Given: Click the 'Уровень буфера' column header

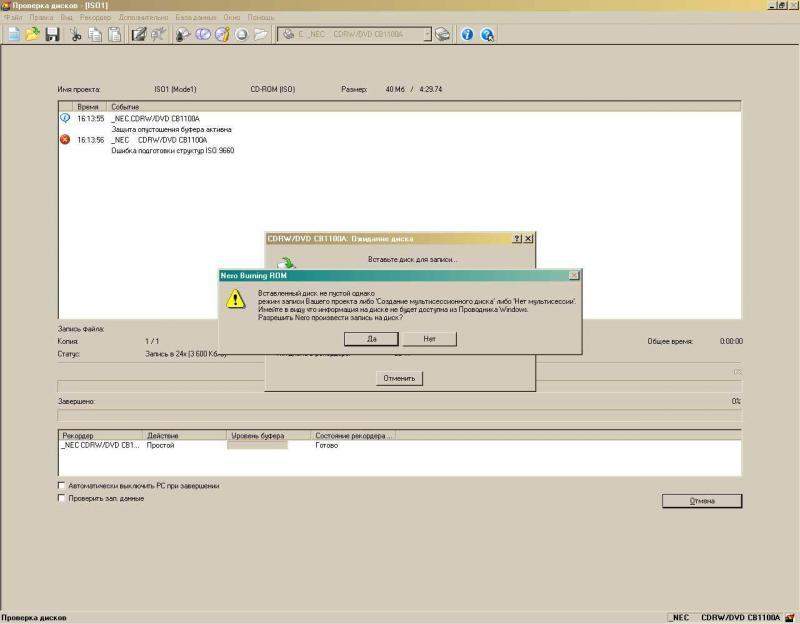Looking at the screenshot, I should point(257,436).
